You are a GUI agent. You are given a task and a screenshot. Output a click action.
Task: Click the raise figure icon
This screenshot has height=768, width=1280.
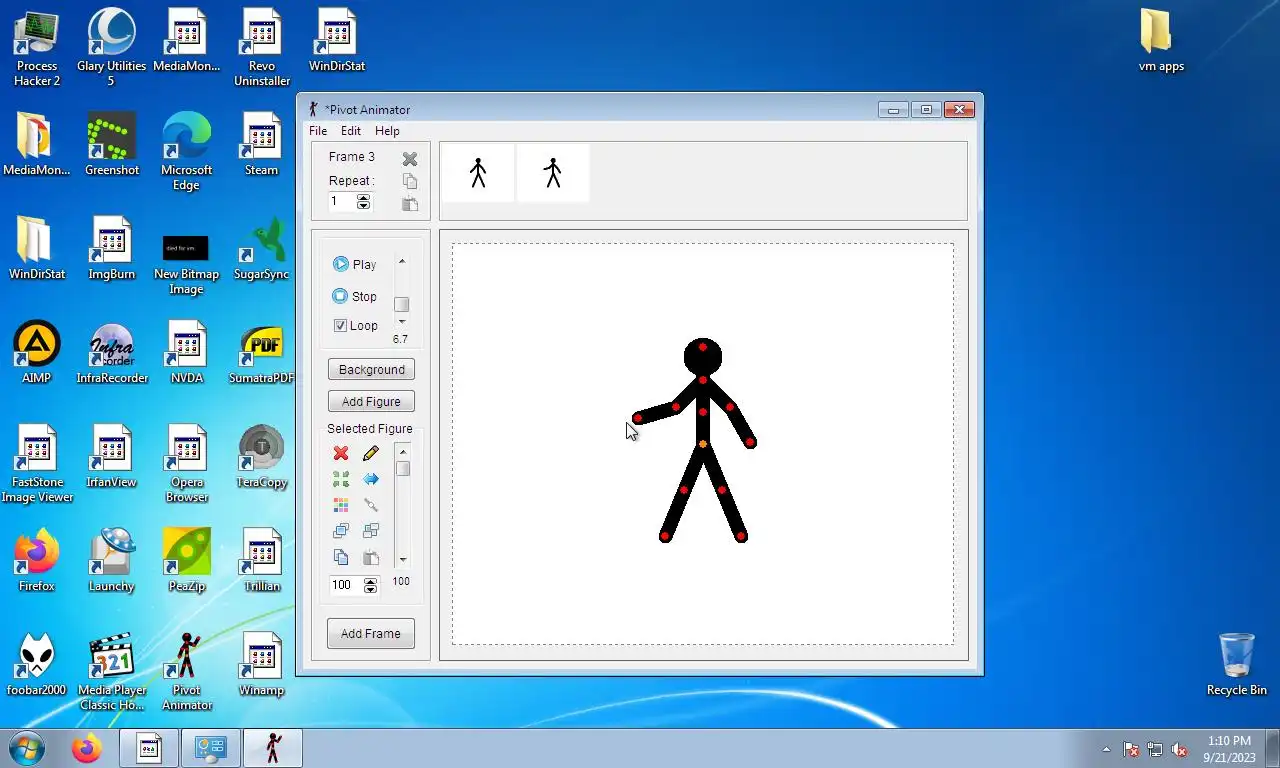tap(341, 531)
